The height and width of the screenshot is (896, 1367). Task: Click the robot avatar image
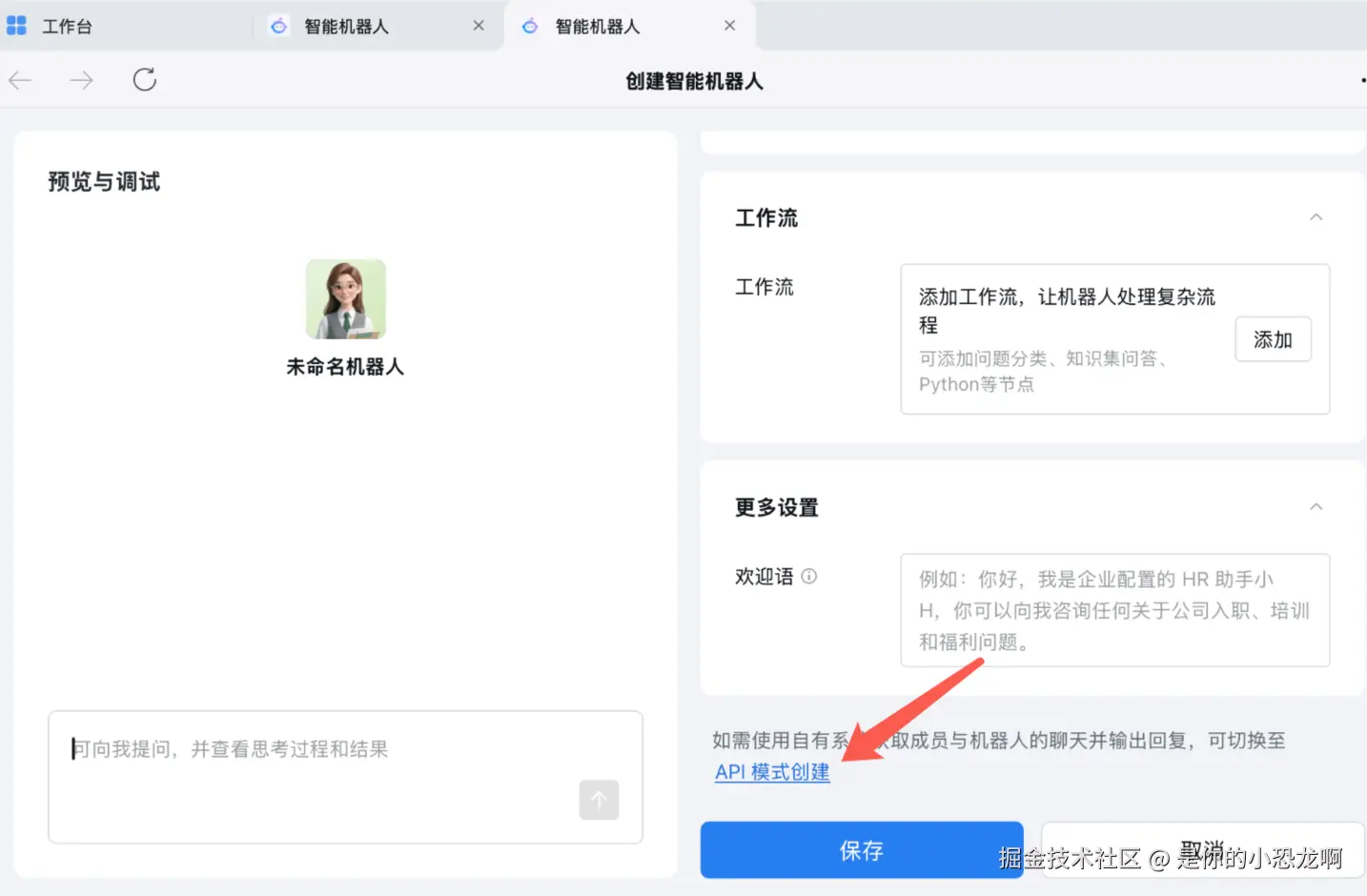tap(346, 299)
